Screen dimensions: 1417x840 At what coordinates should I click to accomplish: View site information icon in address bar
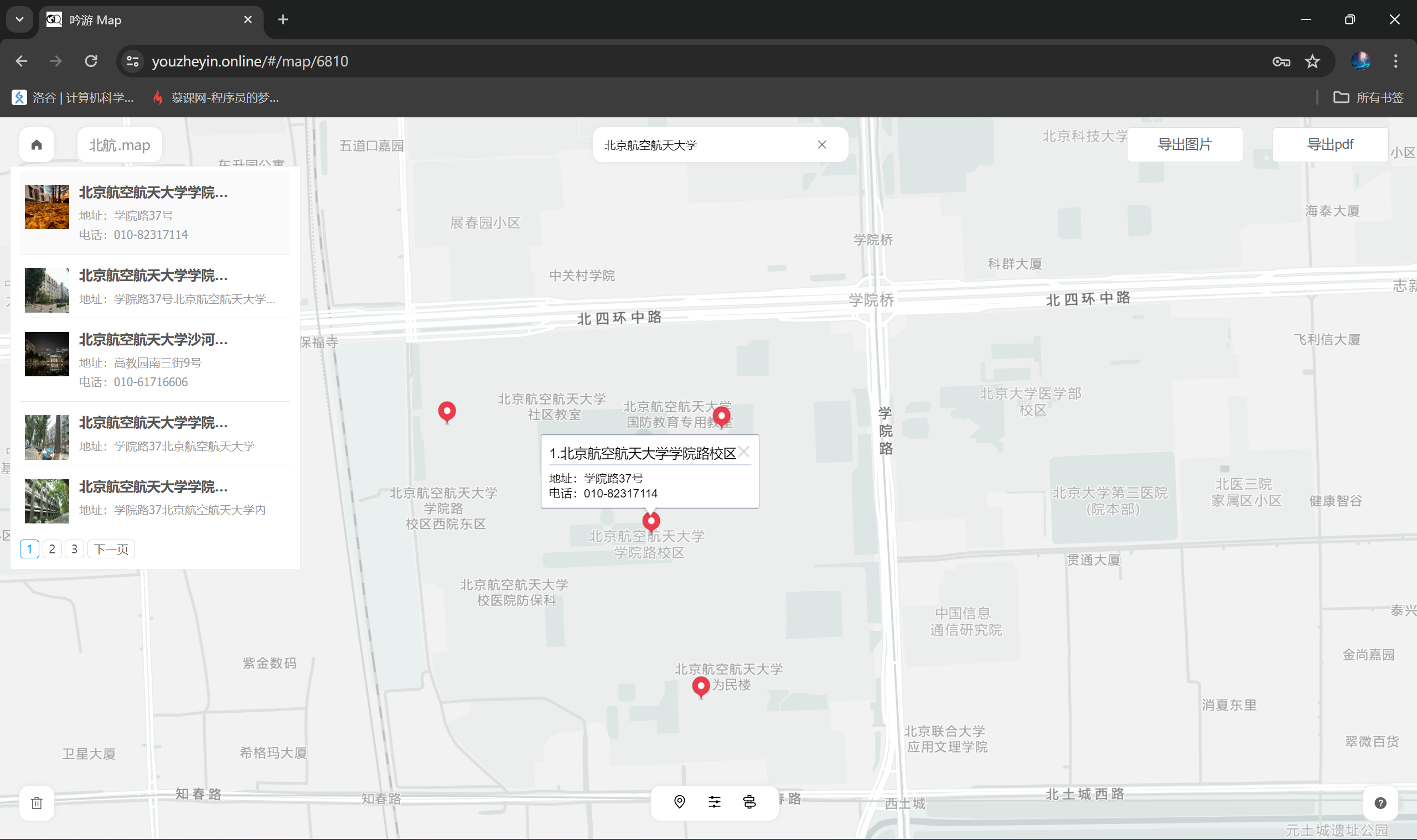pos(132,61)
